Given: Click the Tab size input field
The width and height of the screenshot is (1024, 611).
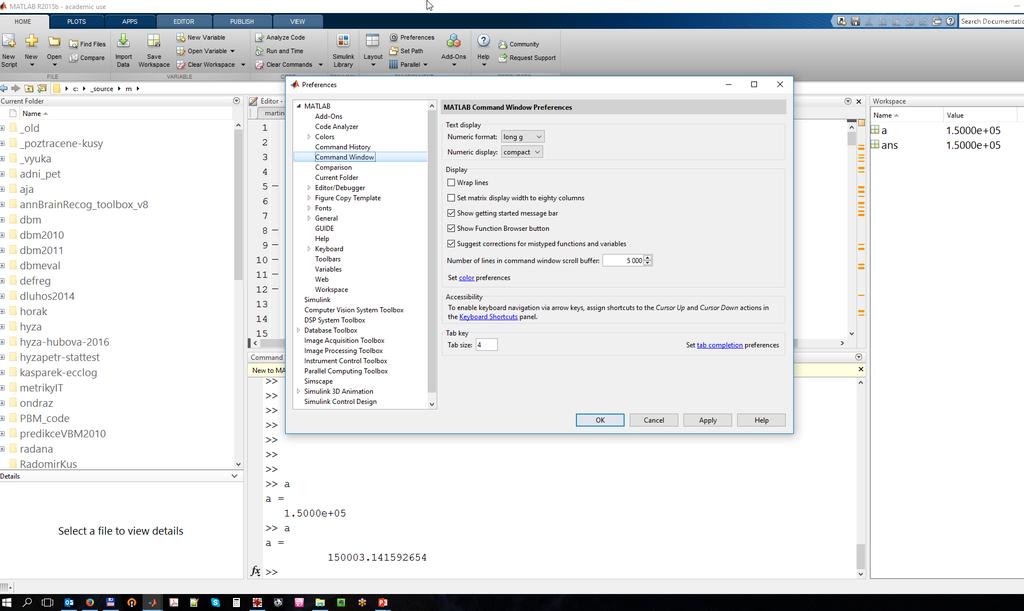Looking at the screenshot, I should (x=486, y=345).
